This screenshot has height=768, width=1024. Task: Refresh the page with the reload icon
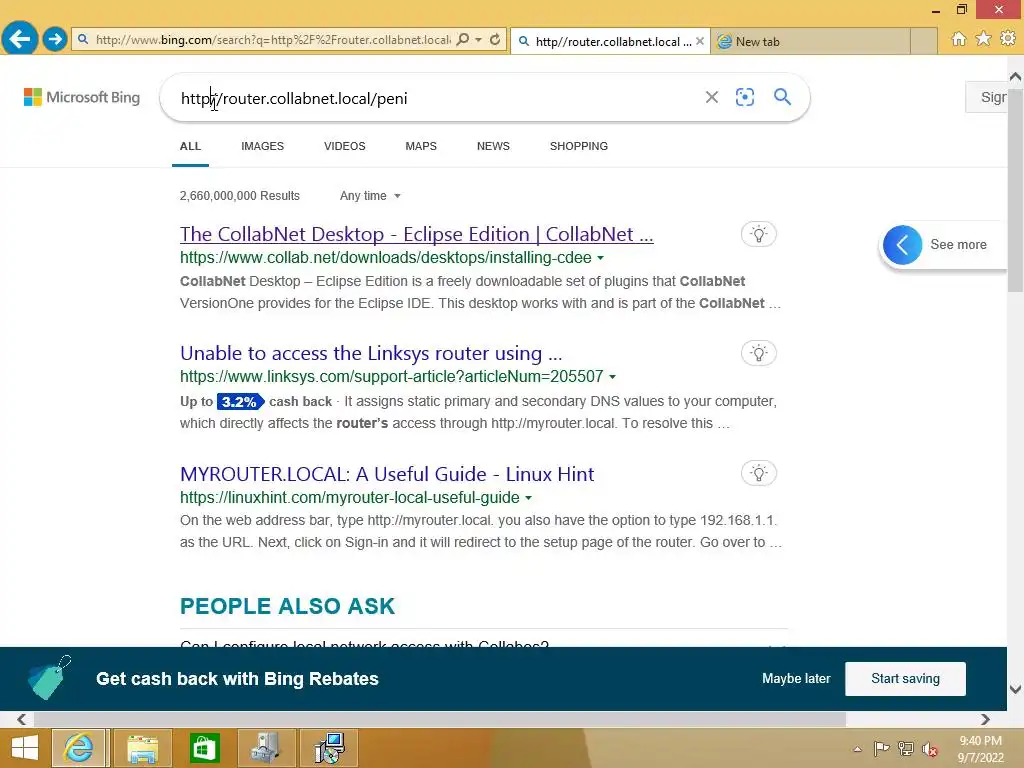495,39
